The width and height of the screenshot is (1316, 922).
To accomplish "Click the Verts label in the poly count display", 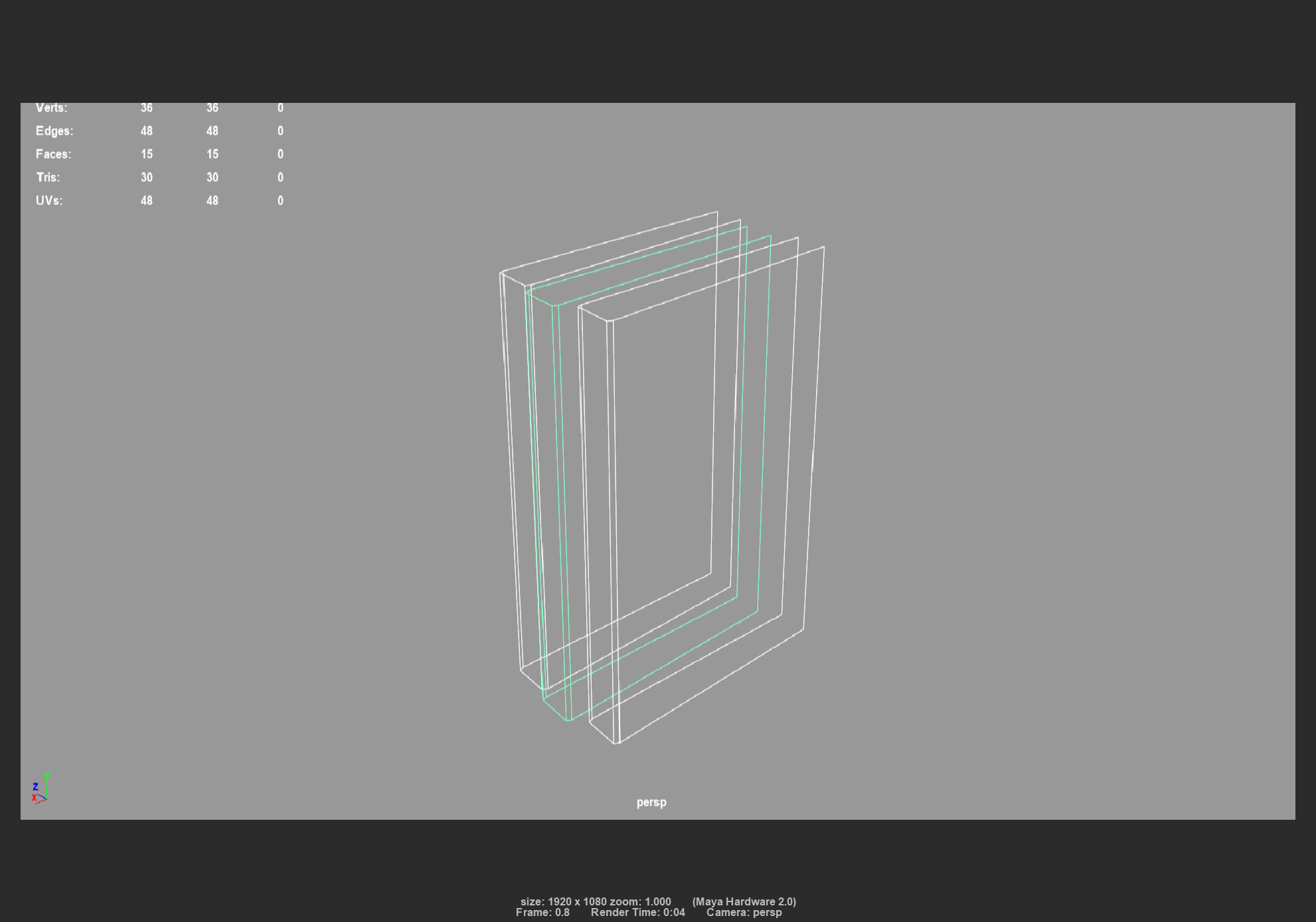I will click(51, 108).
